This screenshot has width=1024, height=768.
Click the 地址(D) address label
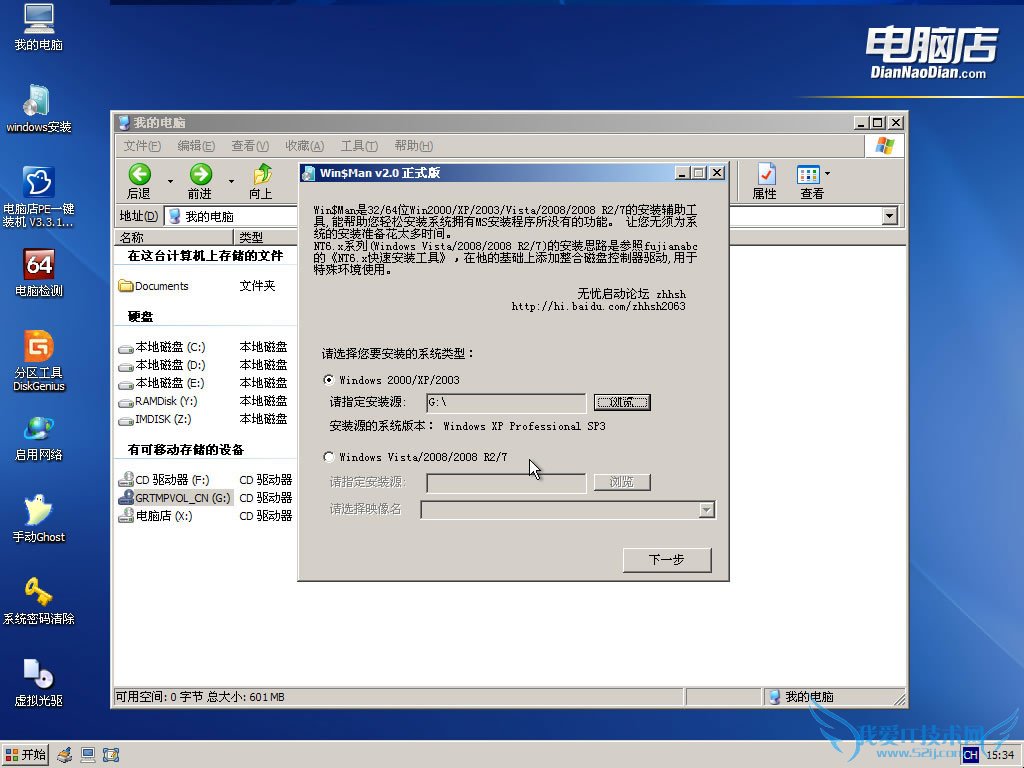point(138,216)
